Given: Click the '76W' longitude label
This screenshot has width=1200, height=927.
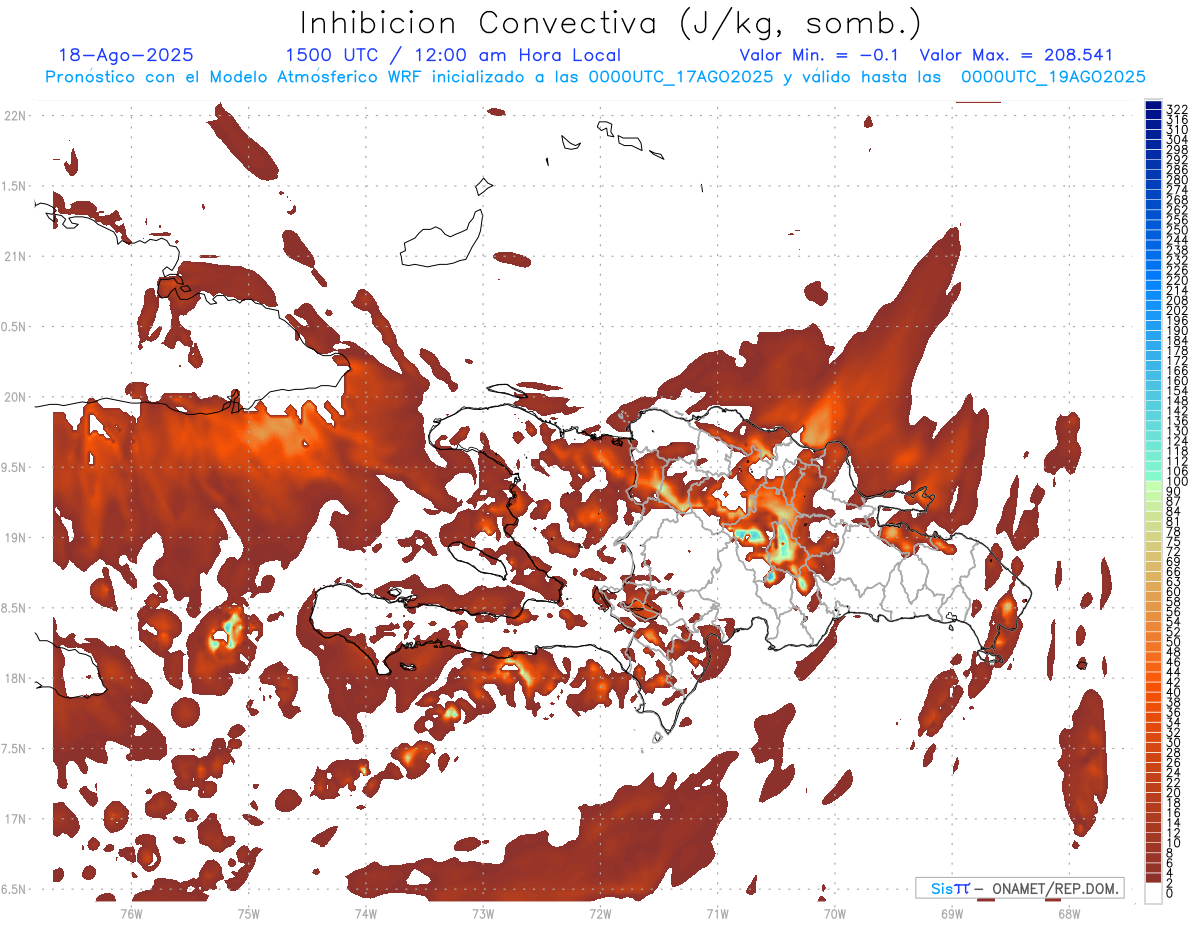Looking at the screenshot, I should coord(131,913).
